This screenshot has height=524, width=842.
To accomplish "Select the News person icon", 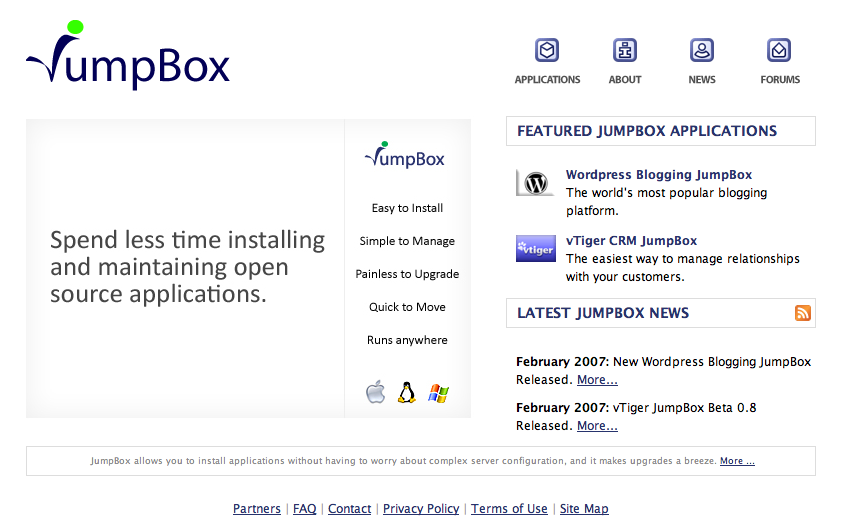I will (x=702, y=50).
